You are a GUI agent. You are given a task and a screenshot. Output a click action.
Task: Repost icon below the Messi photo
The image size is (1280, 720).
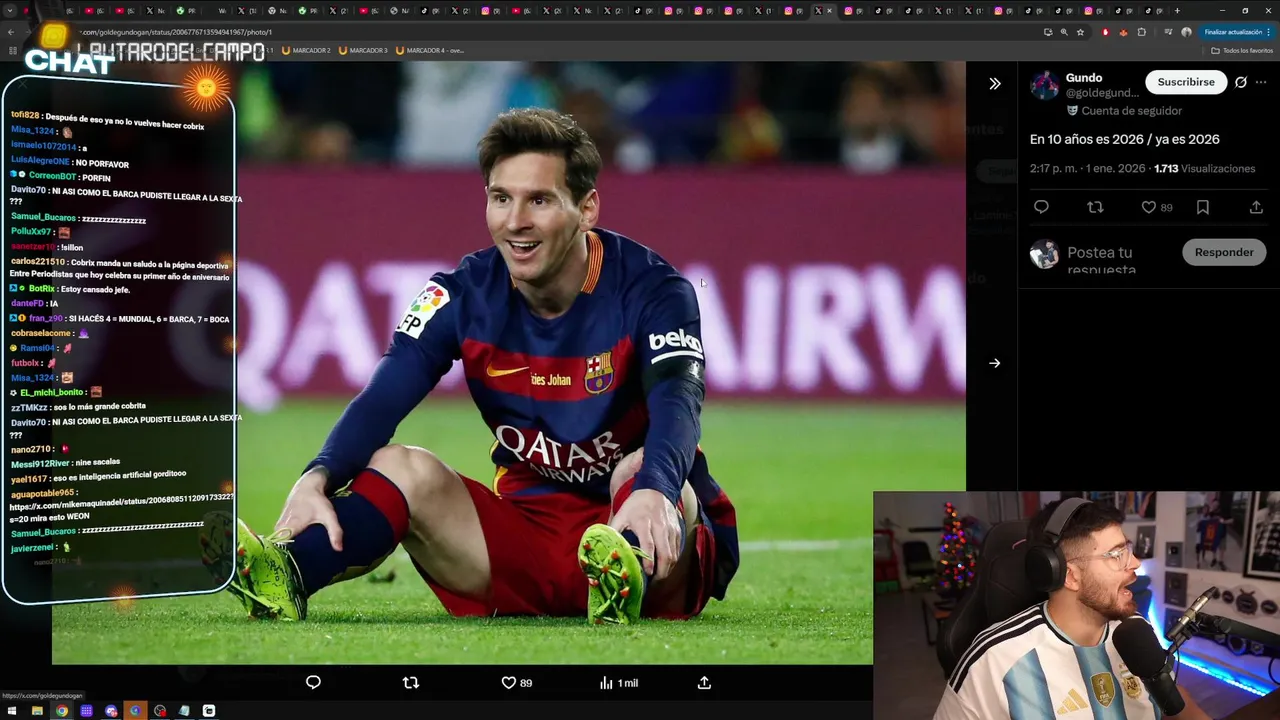(410, 682)
